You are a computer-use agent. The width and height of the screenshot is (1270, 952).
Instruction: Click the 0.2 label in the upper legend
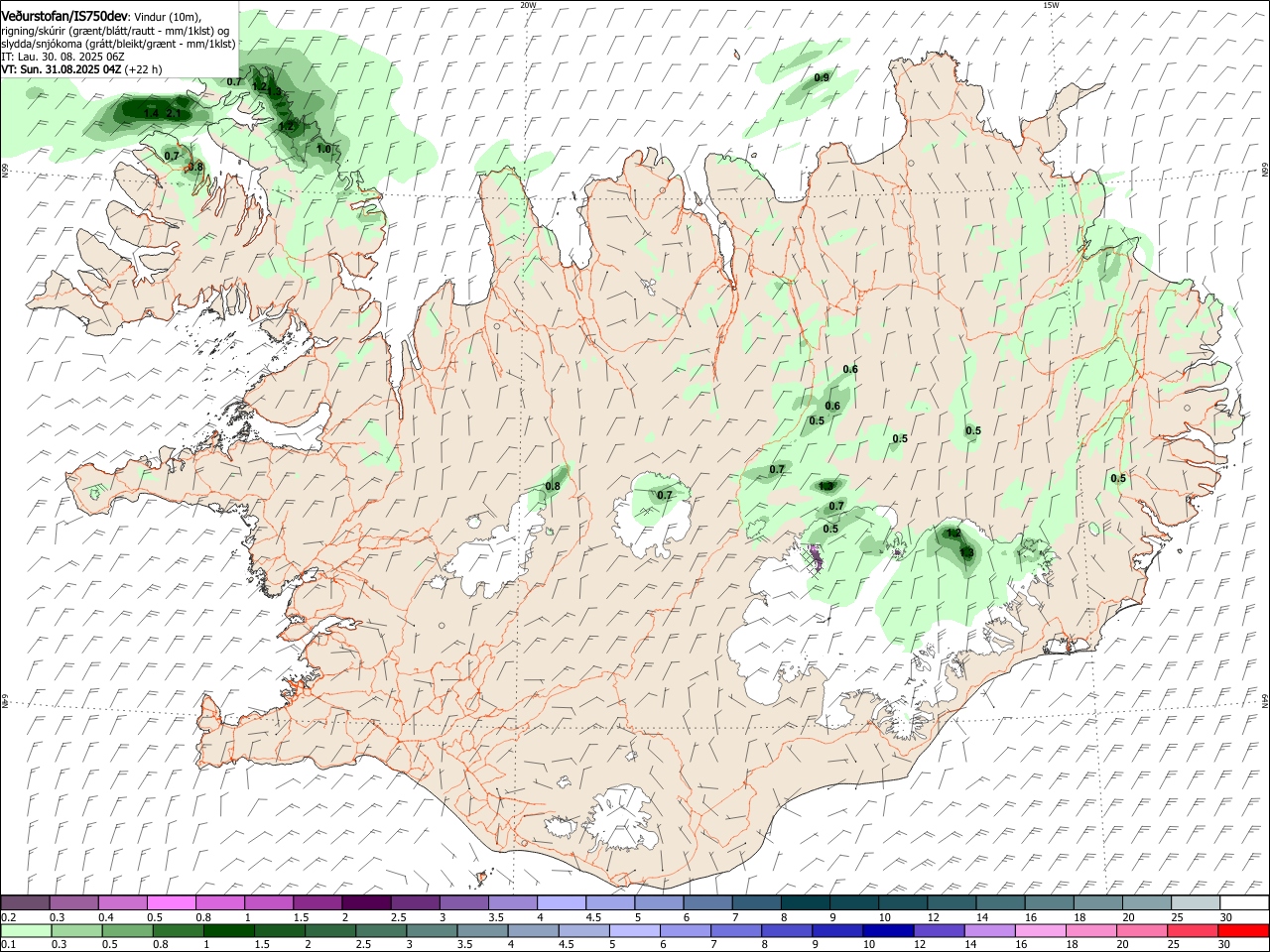10,917
